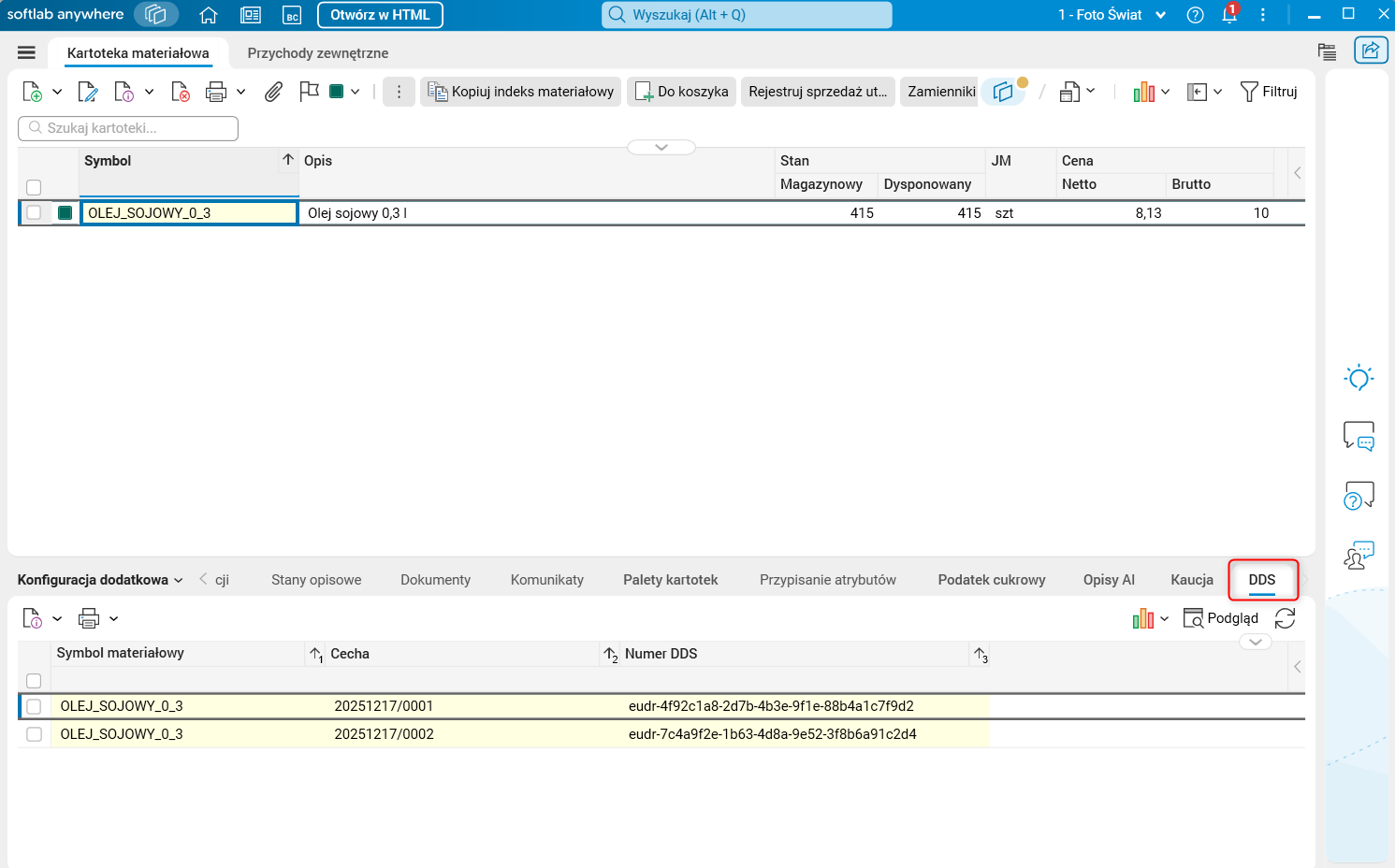The width and height of the screenshot is (1395, 868).
Task: Open the title bar three-dot menu
Action: pyautogui.click(x=1263, y=15)
